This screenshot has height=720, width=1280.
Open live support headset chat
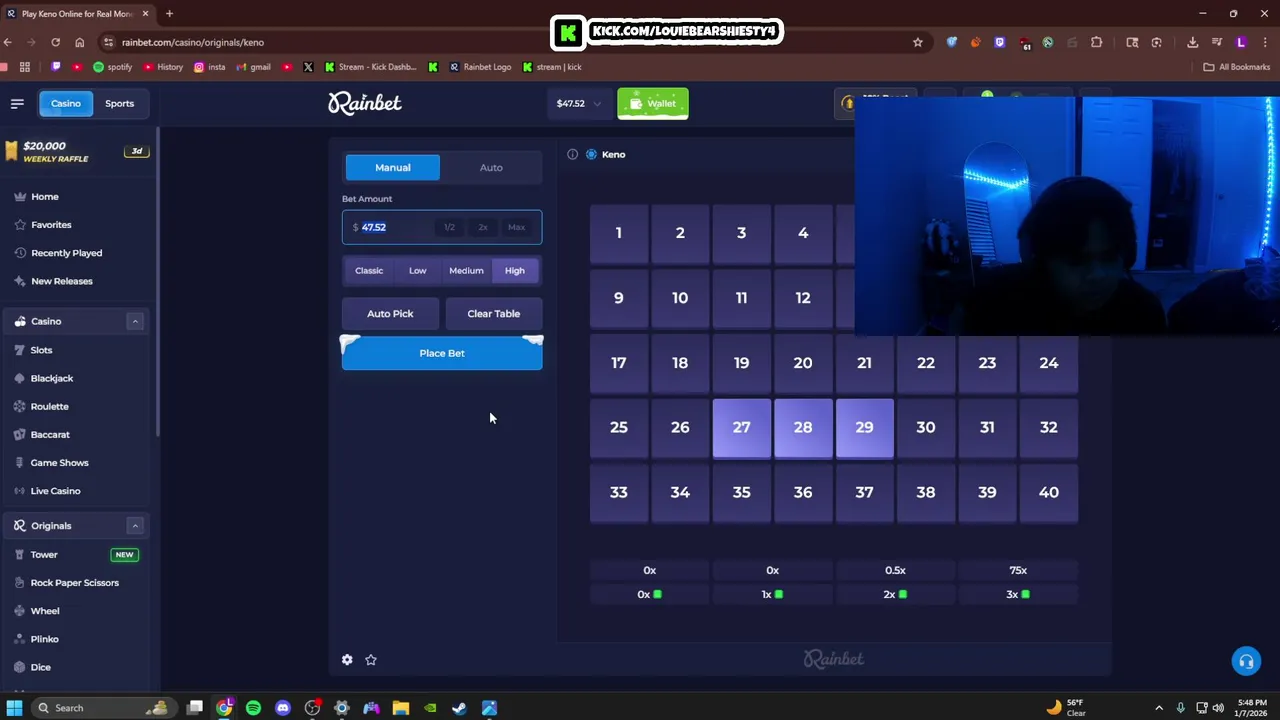(1246, 661)
